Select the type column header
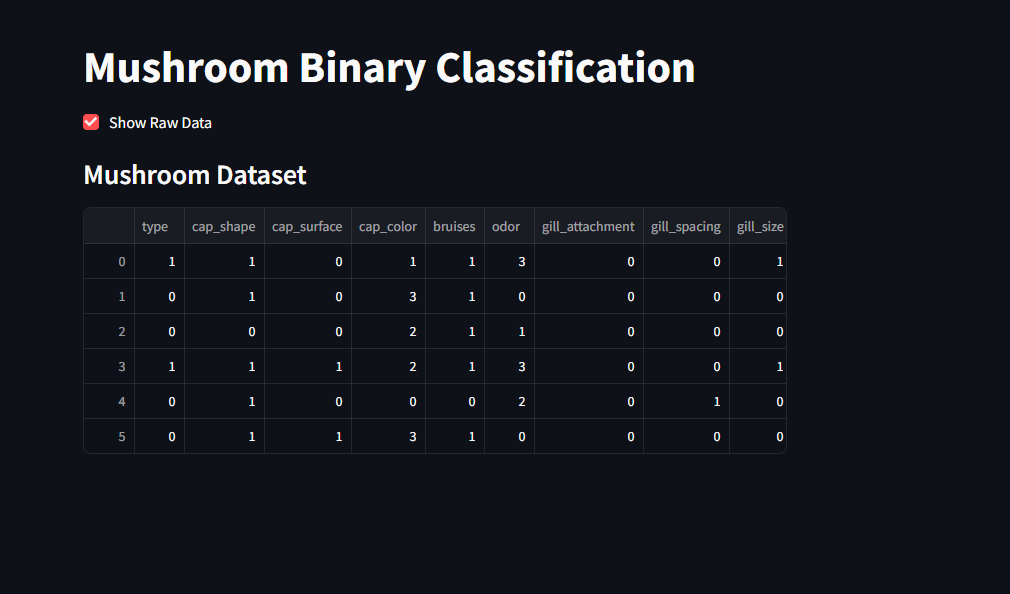 pyautogui.click(x=156, y=226)
